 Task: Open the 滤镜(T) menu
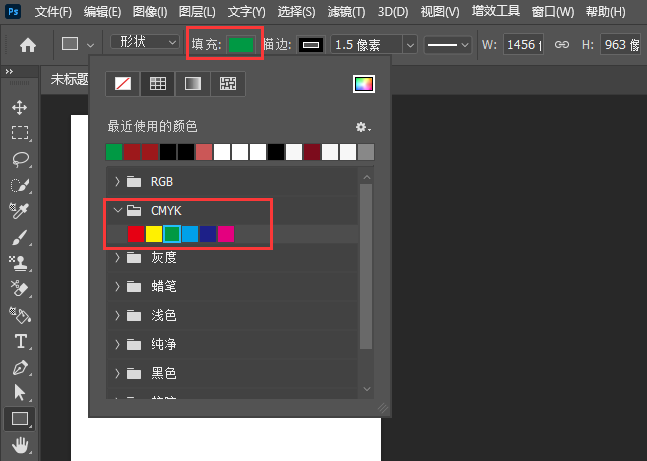(x=346, y=12)
